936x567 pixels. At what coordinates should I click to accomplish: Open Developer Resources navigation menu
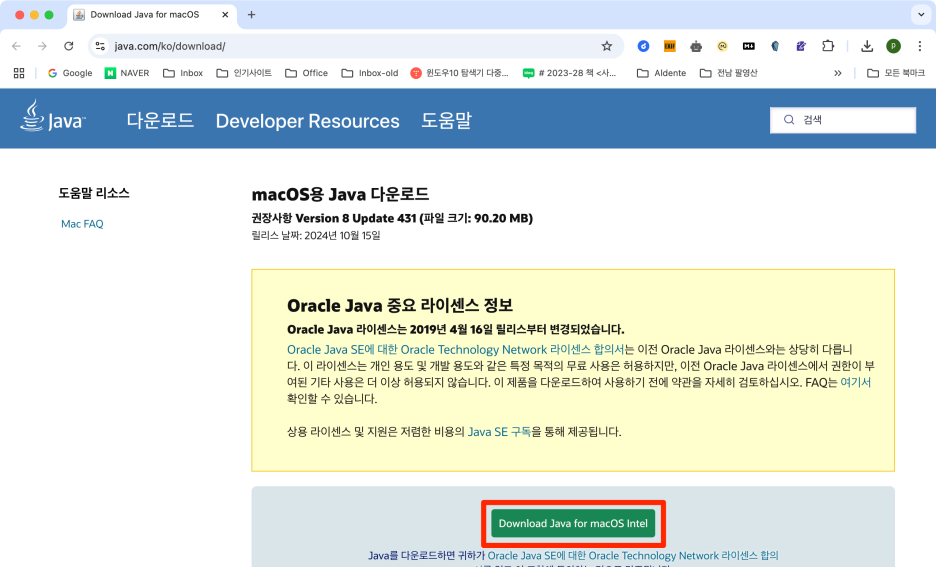307,121
